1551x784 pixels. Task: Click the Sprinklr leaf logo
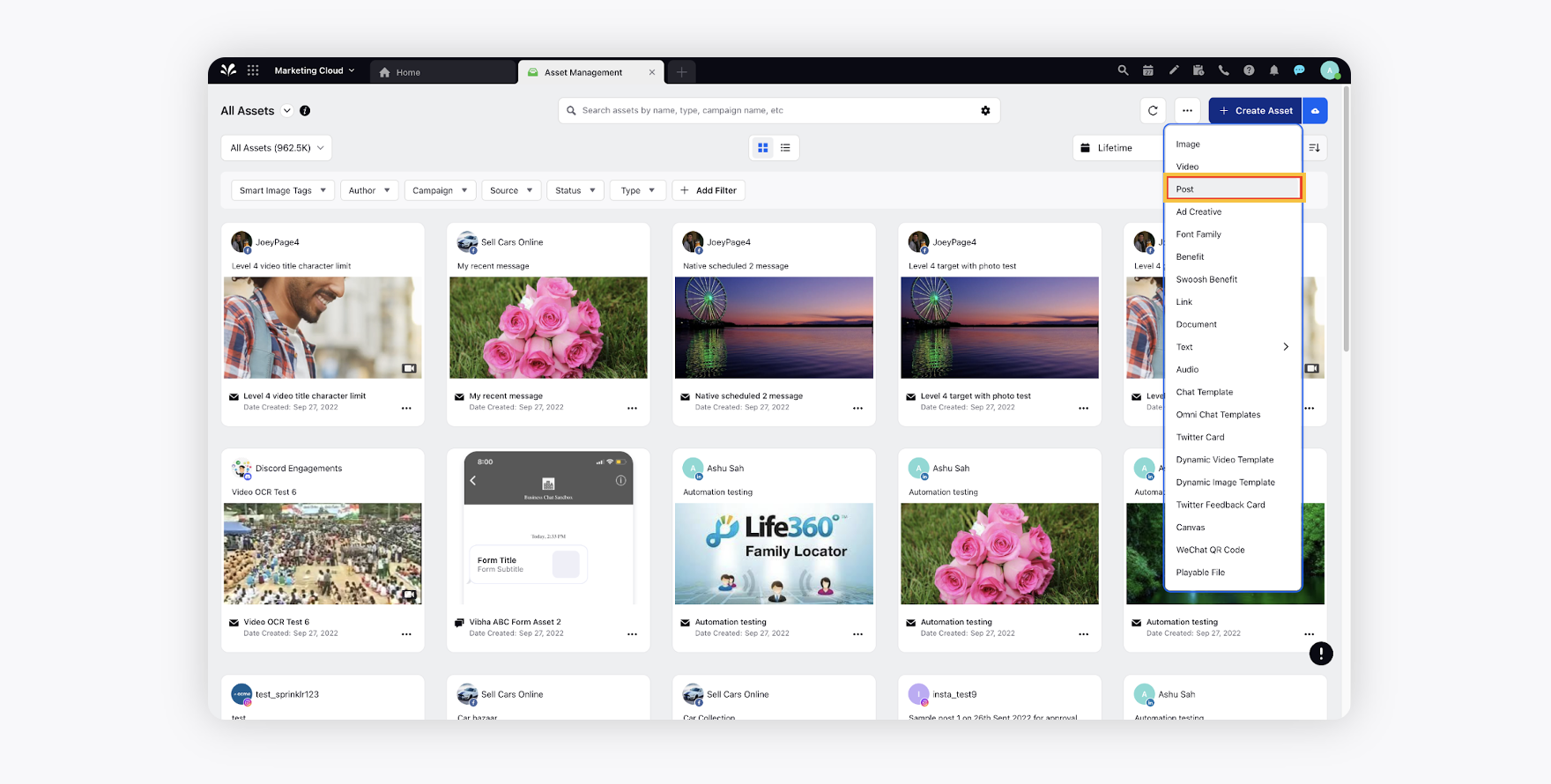tap(228, 70)
